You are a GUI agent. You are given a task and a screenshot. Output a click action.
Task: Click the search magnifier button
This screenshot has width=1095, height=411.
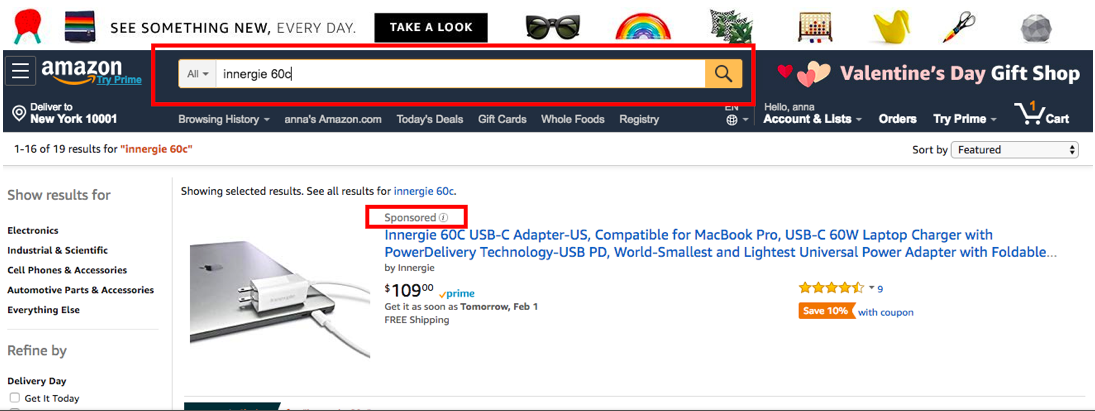(723, 74)
